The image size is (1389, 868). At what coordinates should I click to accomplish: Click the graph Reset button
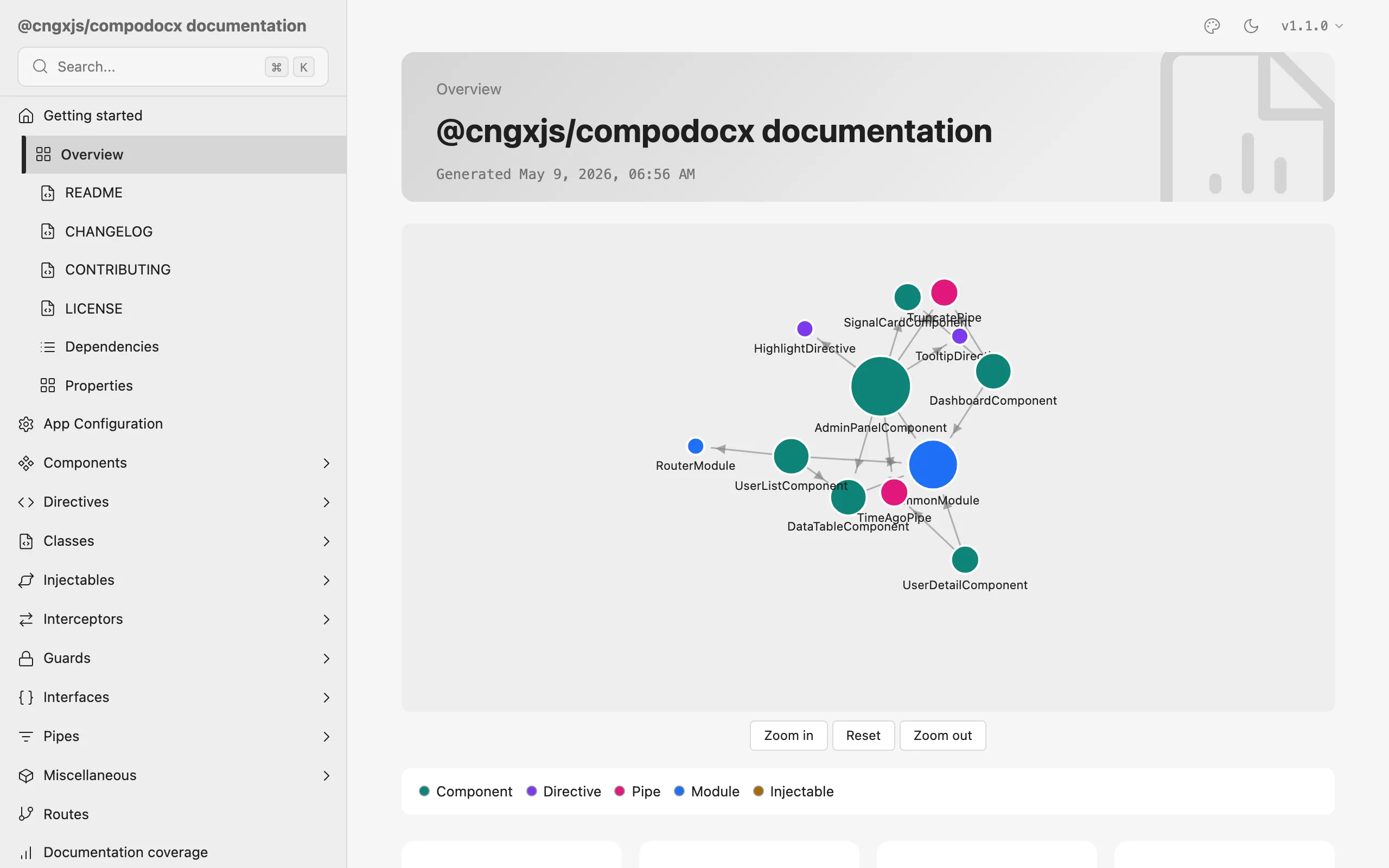pyautogui.click(x=863, y=736)
